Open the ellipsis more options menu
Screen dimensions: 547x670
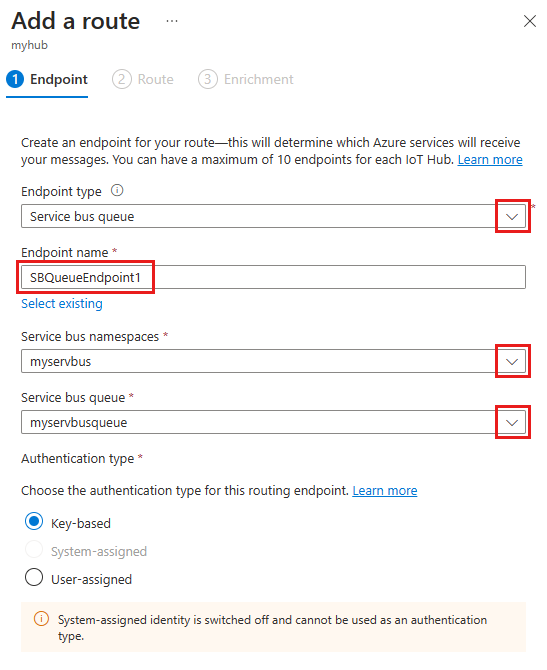172,21
